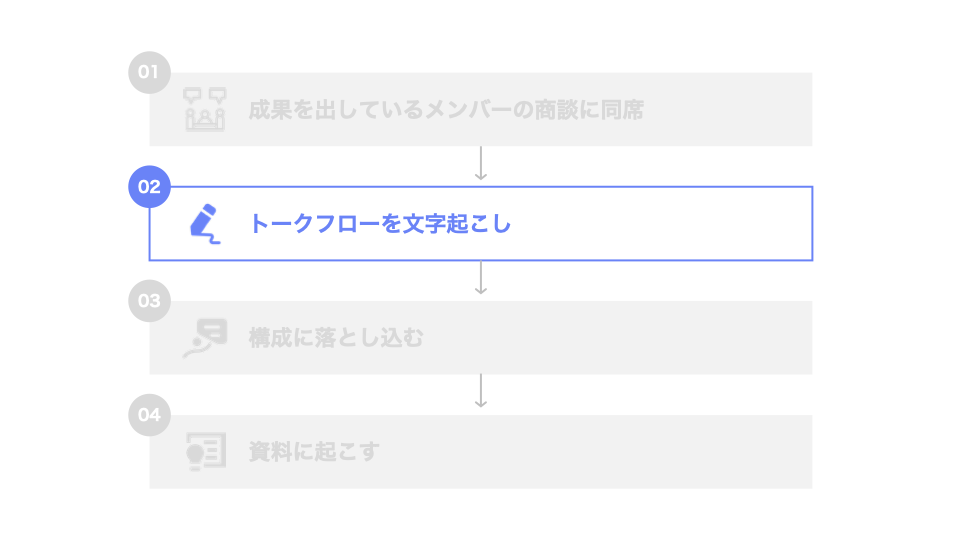This screenshot has height=540, width=960.
Task: Click the blank space between 構成に落とし込む icon and text
Action: (x=238, y=338)
